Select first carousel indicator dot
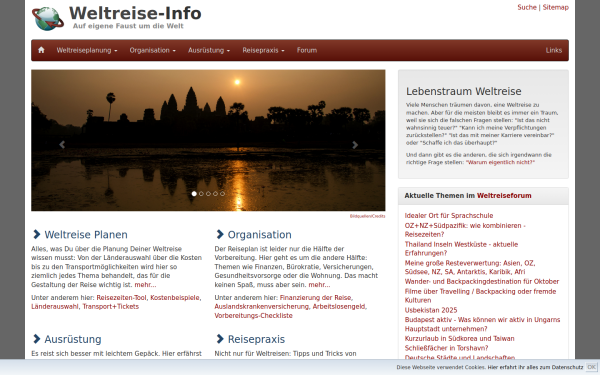The height and width of the screenshot is (375, 600). point(194,194)
